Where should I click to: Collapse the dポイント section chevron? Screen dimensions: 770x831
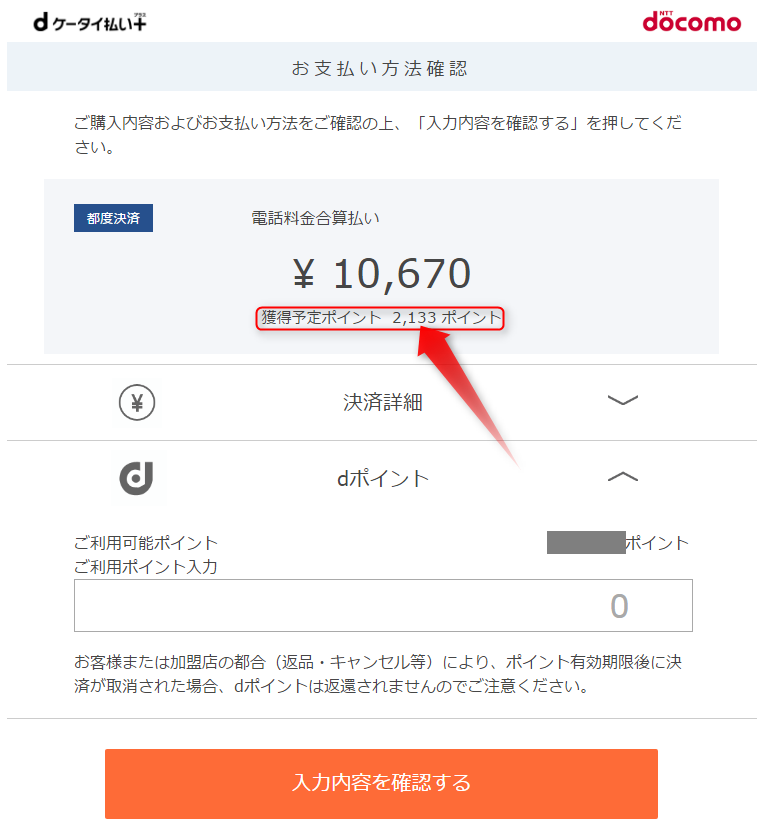[623, 477]
